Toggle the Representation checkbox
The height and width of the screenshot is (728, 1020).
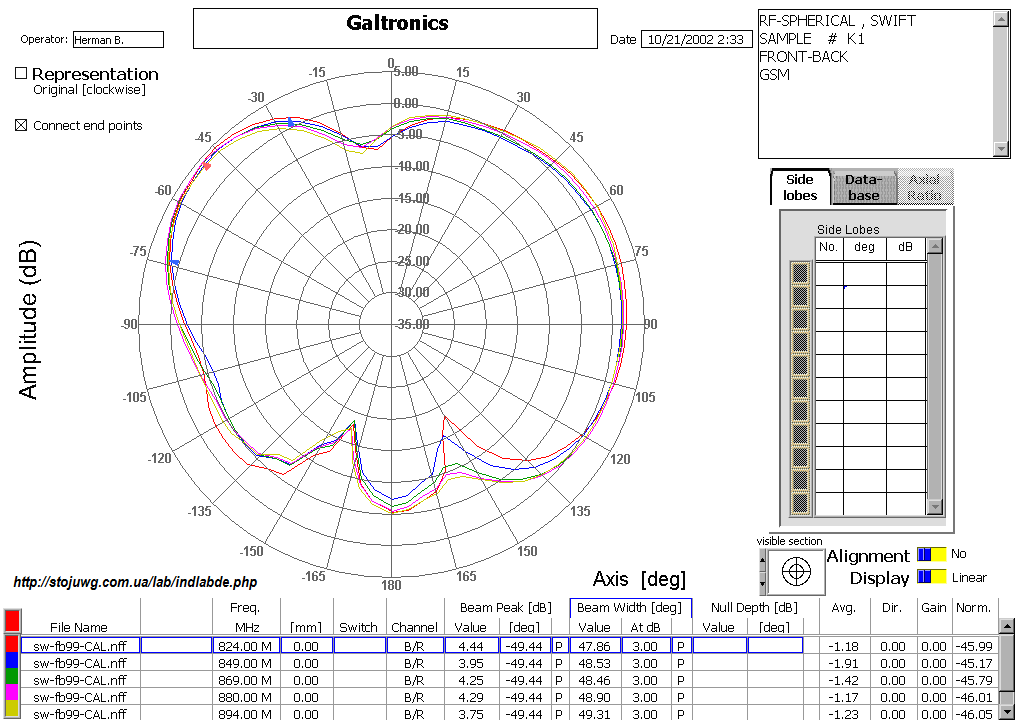pos(21,74)
